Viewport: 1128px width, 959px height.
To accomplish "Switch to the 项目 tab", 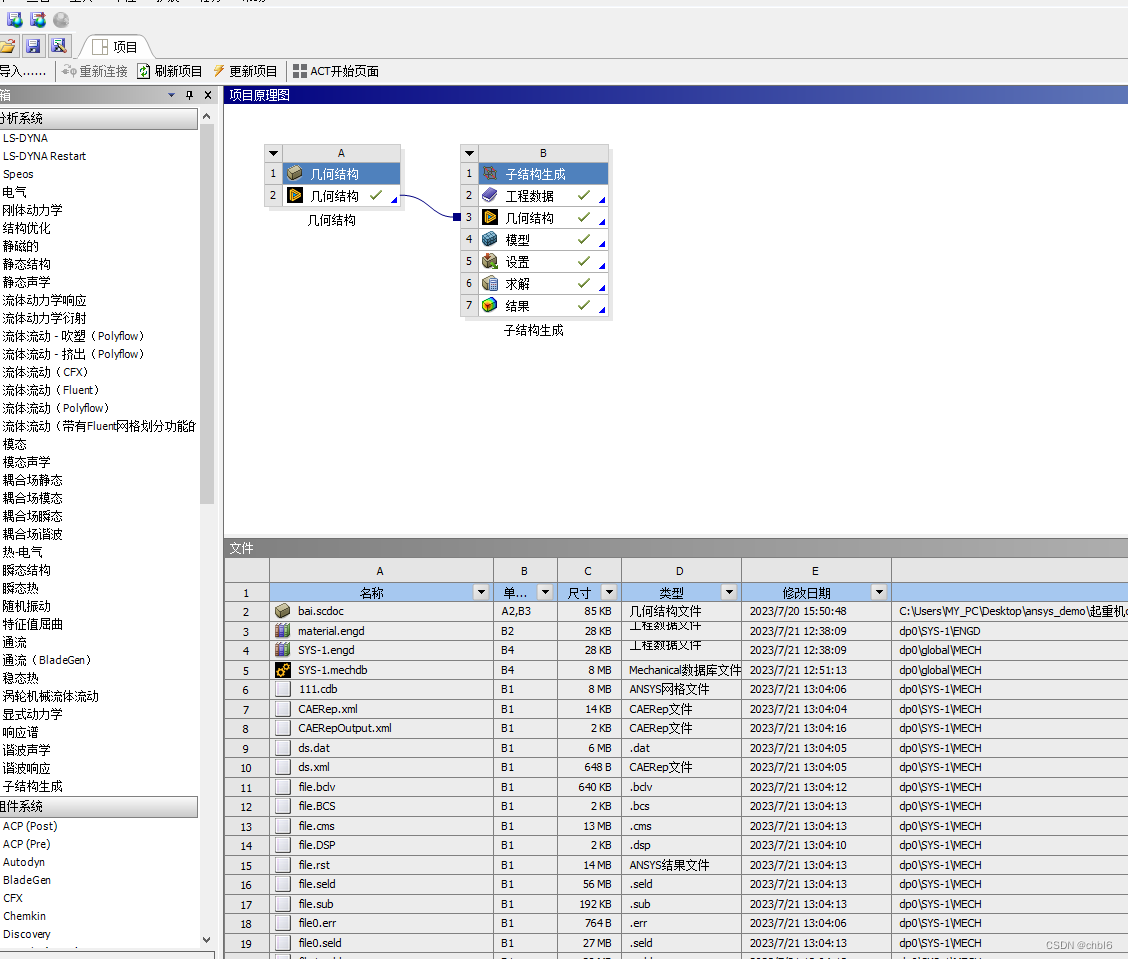I will [x=115, y=44].
